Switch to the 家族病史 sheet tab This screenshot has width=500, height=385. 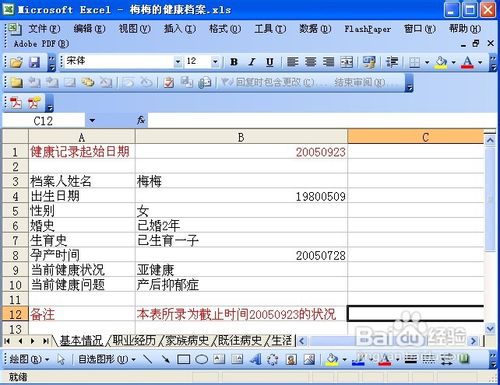(x=187, y=340)
